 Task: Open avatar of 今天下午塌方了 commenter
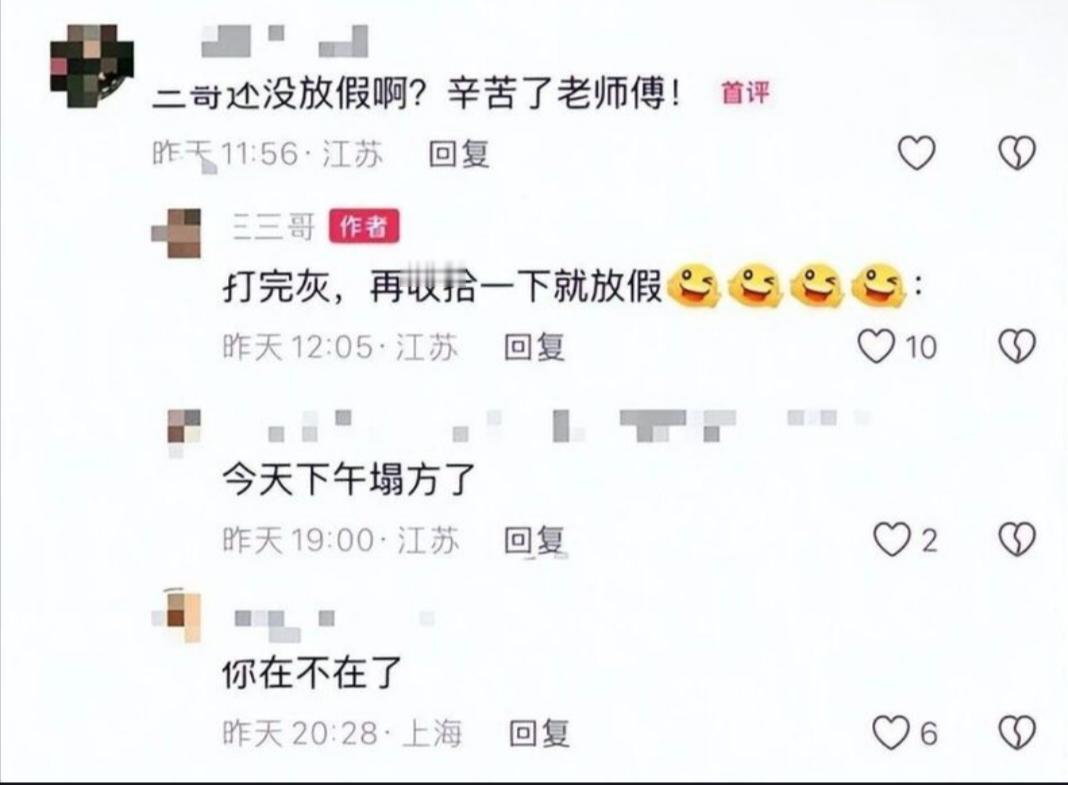184,429
